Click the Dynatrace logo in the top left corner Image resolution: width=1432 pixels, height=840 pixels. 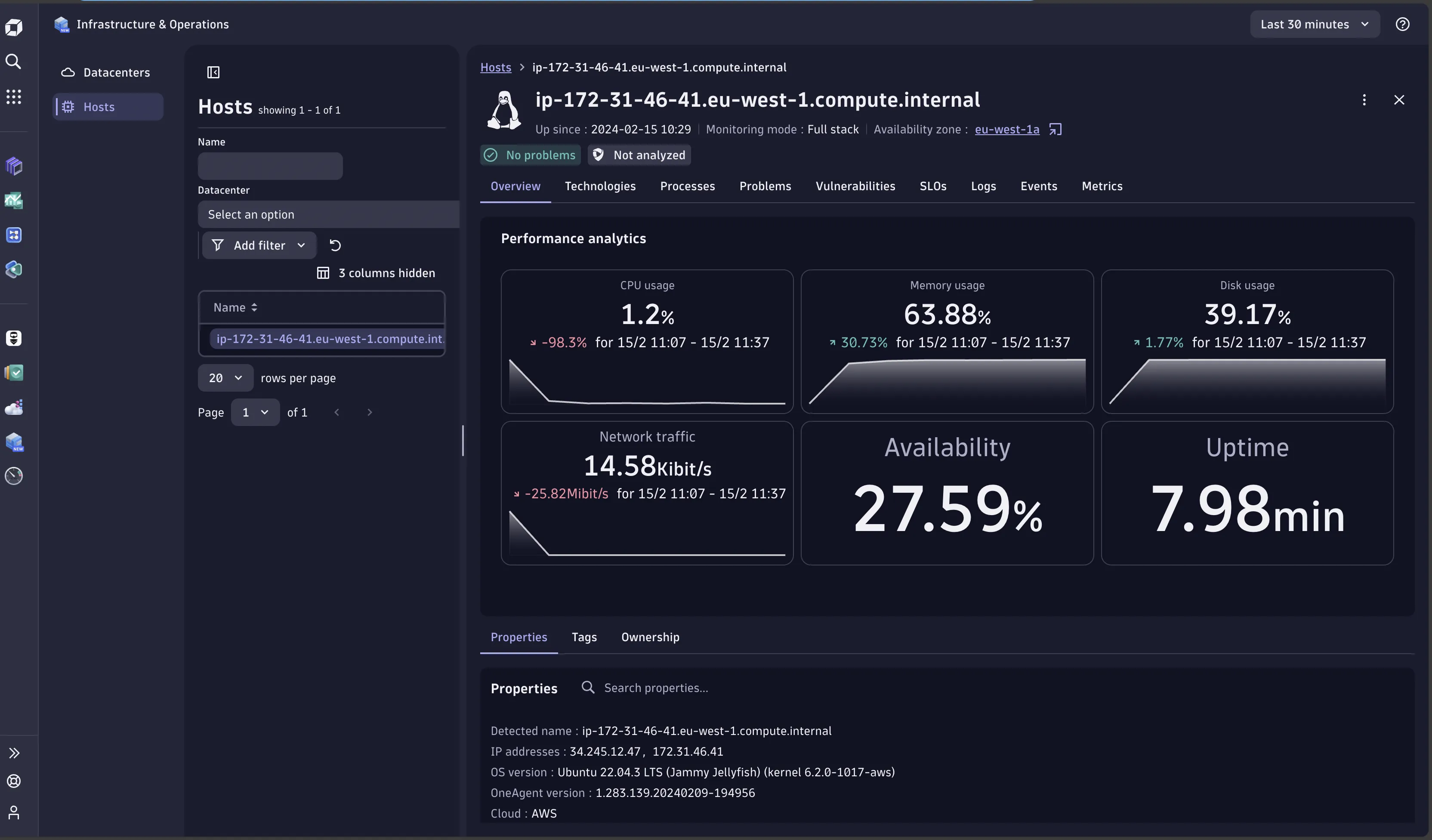tap(14, 27)
